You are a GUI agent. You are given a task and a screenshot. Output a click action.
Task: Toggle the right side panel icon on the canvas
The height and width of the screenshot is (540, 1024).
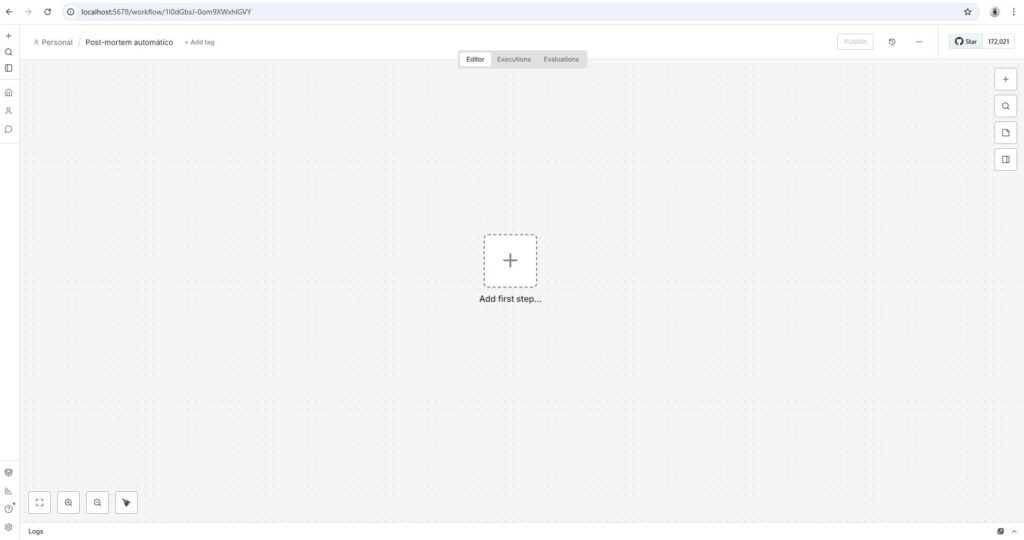(1005, 159)
